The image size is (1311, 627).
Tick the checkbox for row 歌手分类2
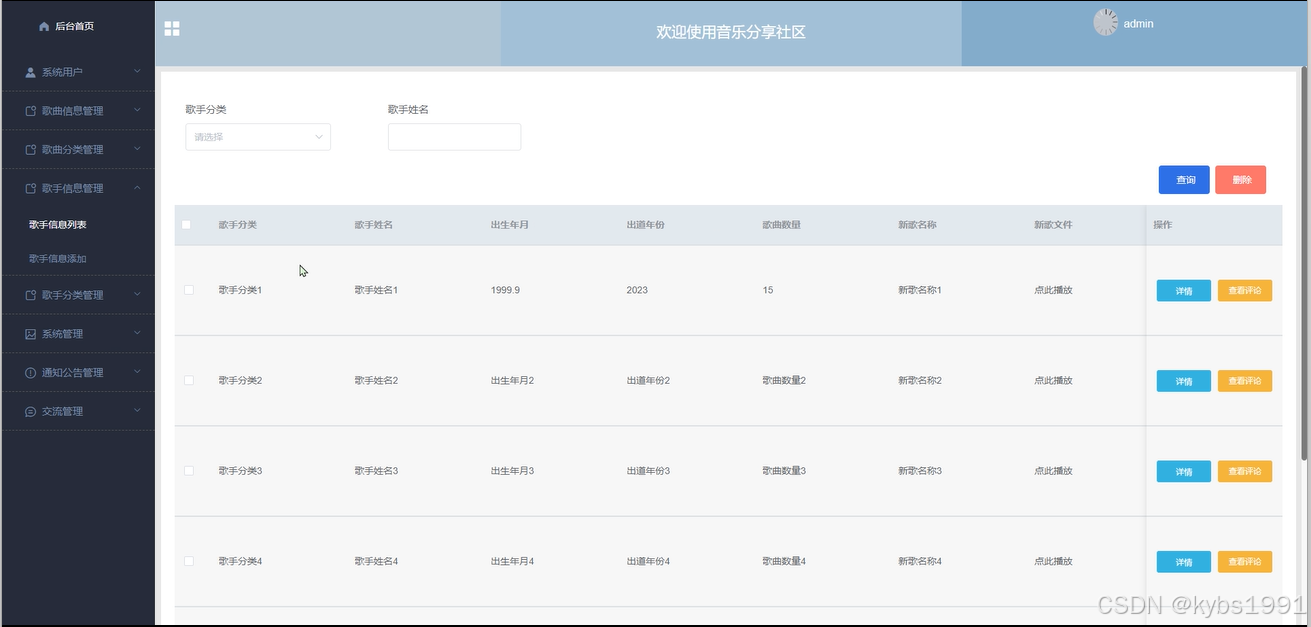coord(189,380)
